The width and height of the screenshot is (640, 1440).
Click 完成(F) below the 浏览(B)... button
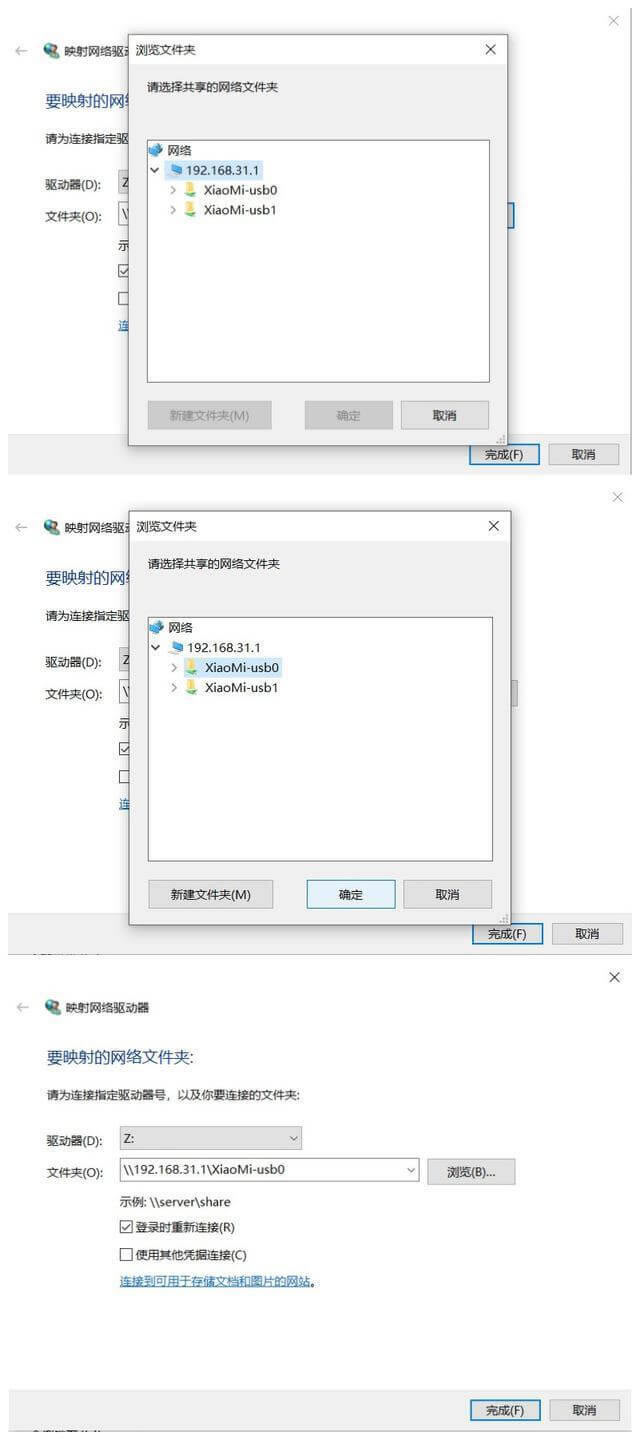click(505, 1410)
